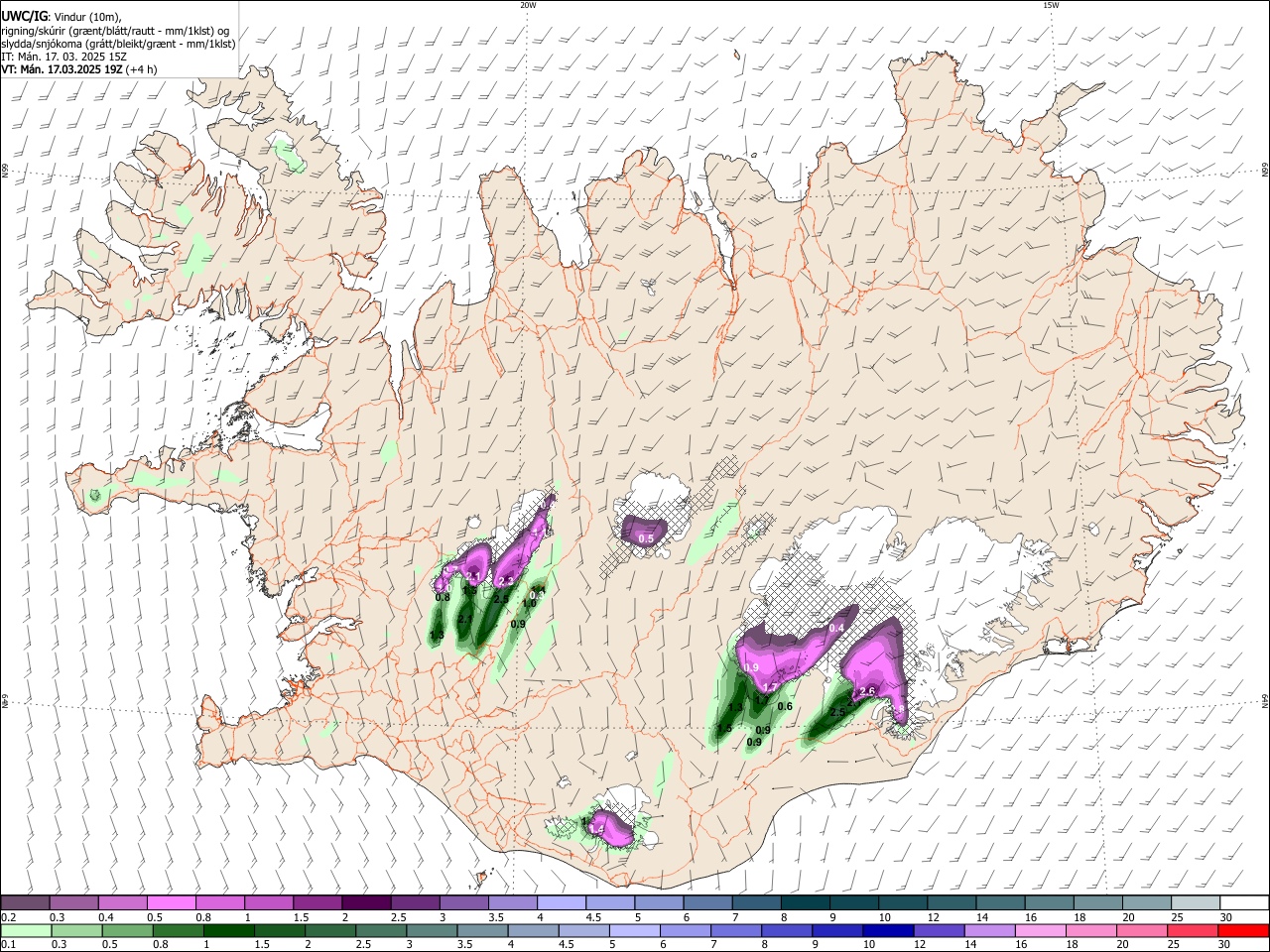The image size is (1270, 952).
Task: Click the pale gray 25–30 swatch in the top legend row
Action: pos(1196,902)
